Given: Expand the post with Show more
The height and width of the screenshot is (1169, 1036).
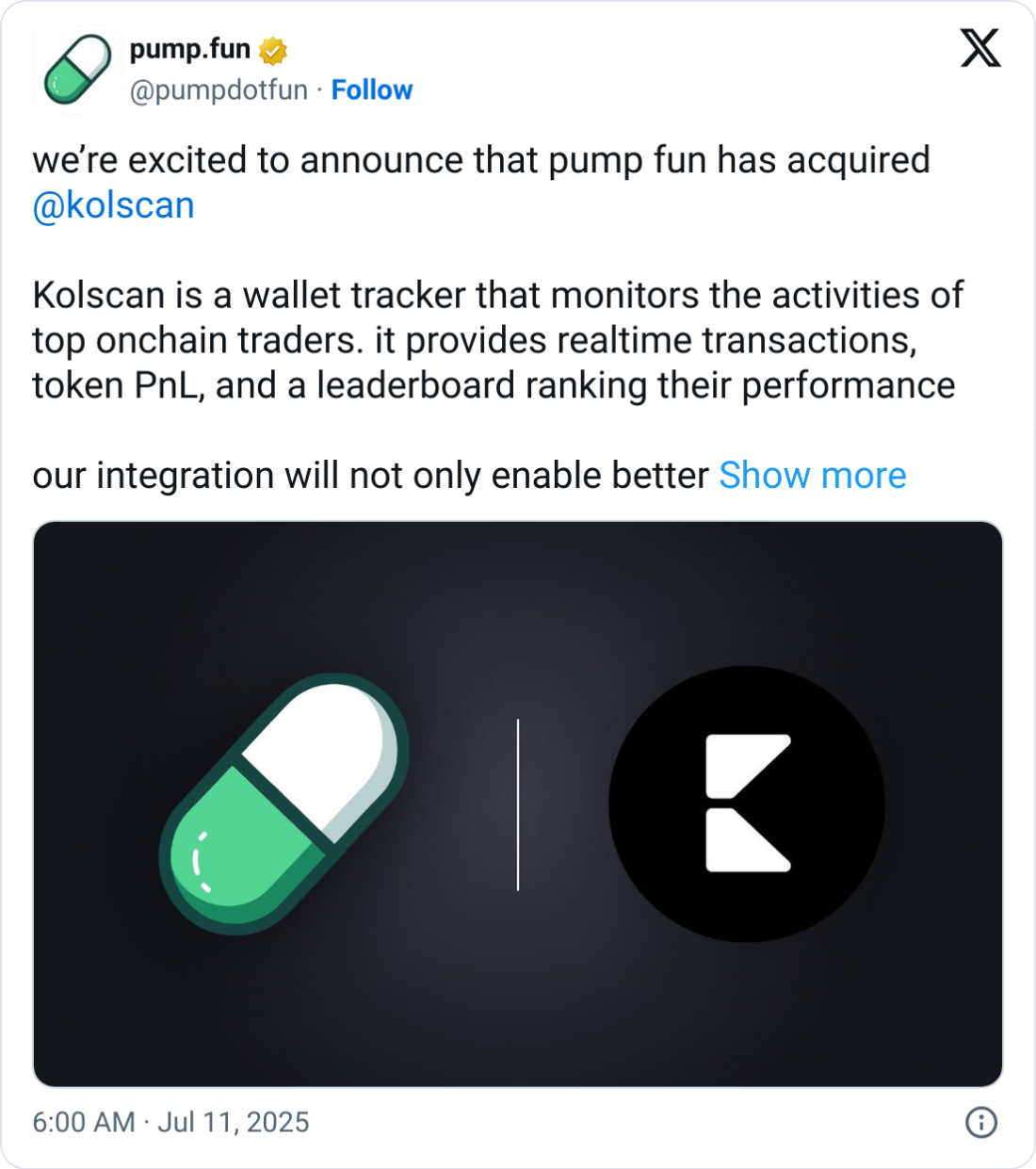Looking at the screenshot, I should coord(812,476).
